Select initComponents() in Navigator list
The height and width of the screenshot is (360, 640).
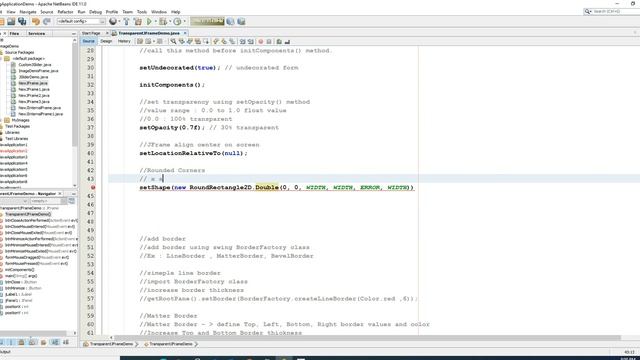(19, 269)
